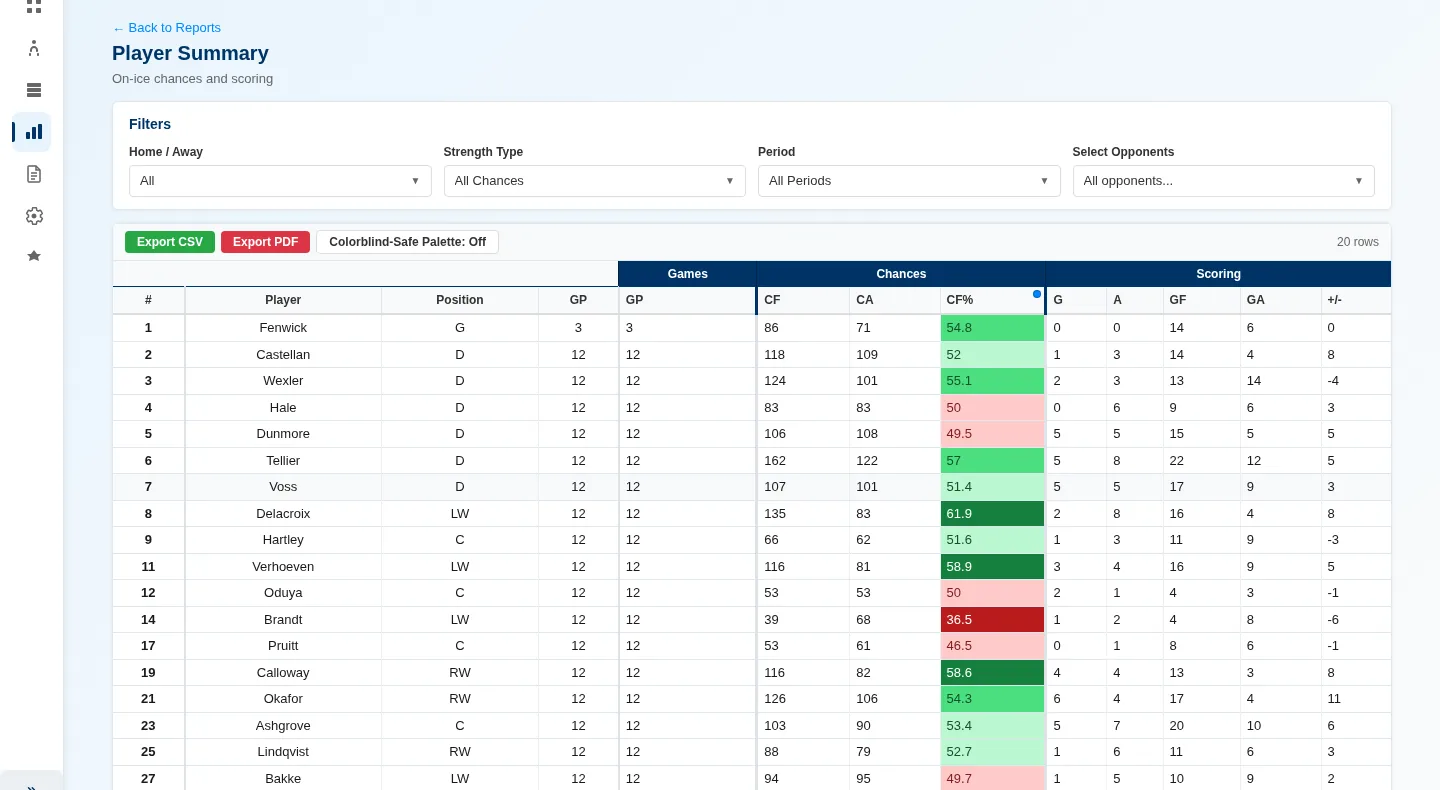Click the dark red 36.5 CF% cell
This screenshot has height=790, width=1440.
(992, 620)
